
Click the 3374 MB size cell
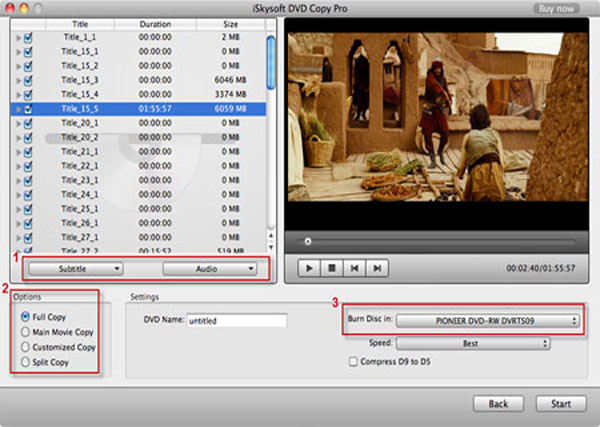tap(230, 94)
